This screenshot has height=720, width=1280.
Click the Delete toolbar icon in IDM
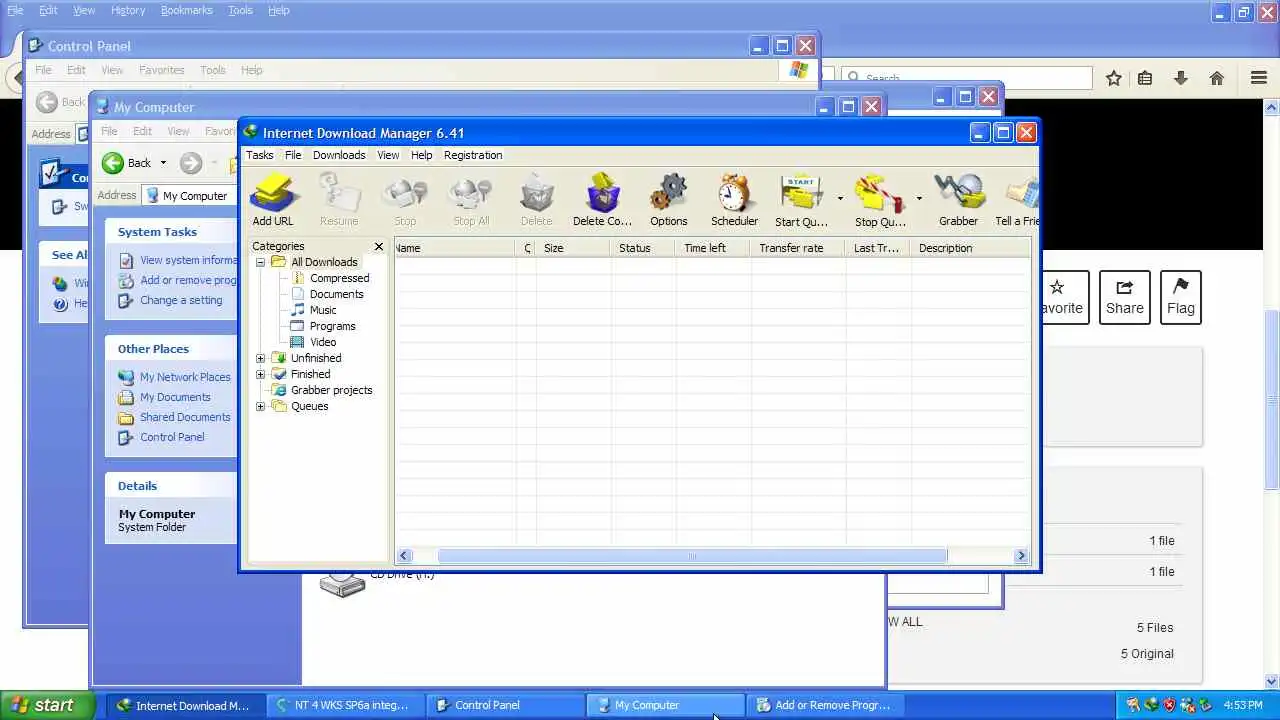[x=536, y=200]
